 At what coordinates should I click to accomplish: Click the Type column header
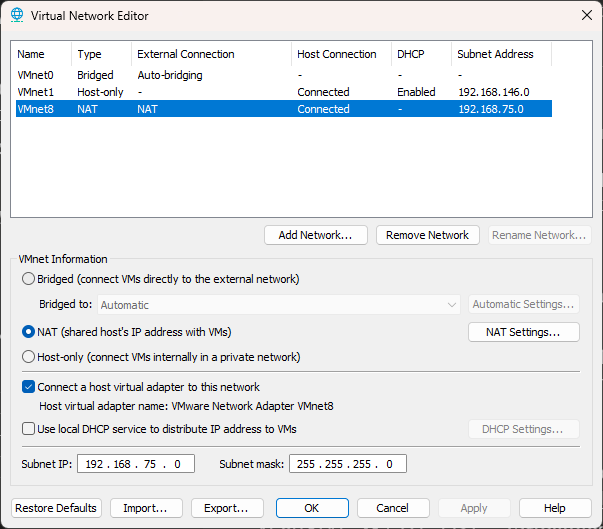[x=102, y=54]
